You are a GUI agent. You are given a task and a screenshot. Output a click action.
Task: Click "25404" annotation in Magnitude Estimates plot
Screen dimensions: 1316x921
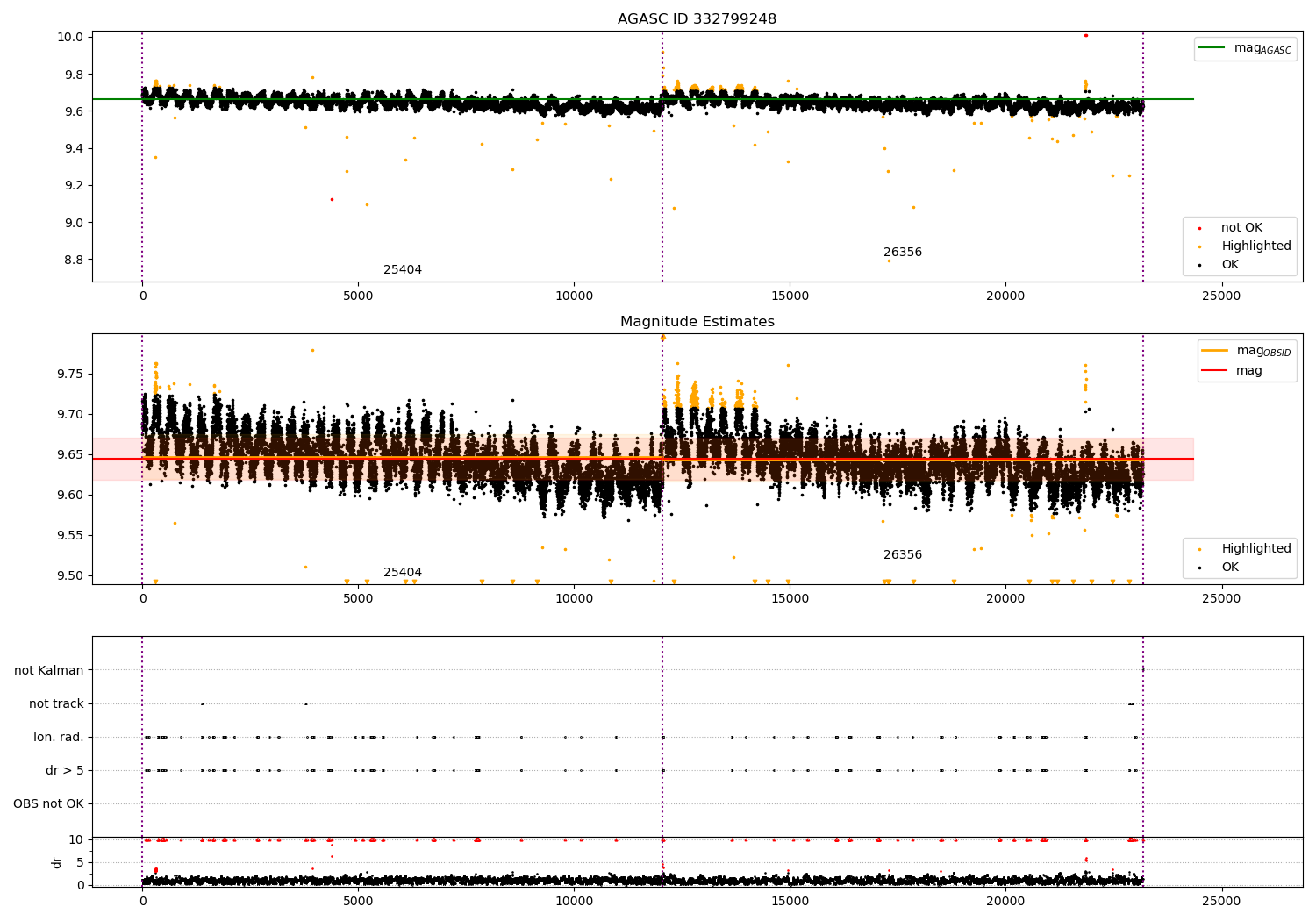point(403,573)
